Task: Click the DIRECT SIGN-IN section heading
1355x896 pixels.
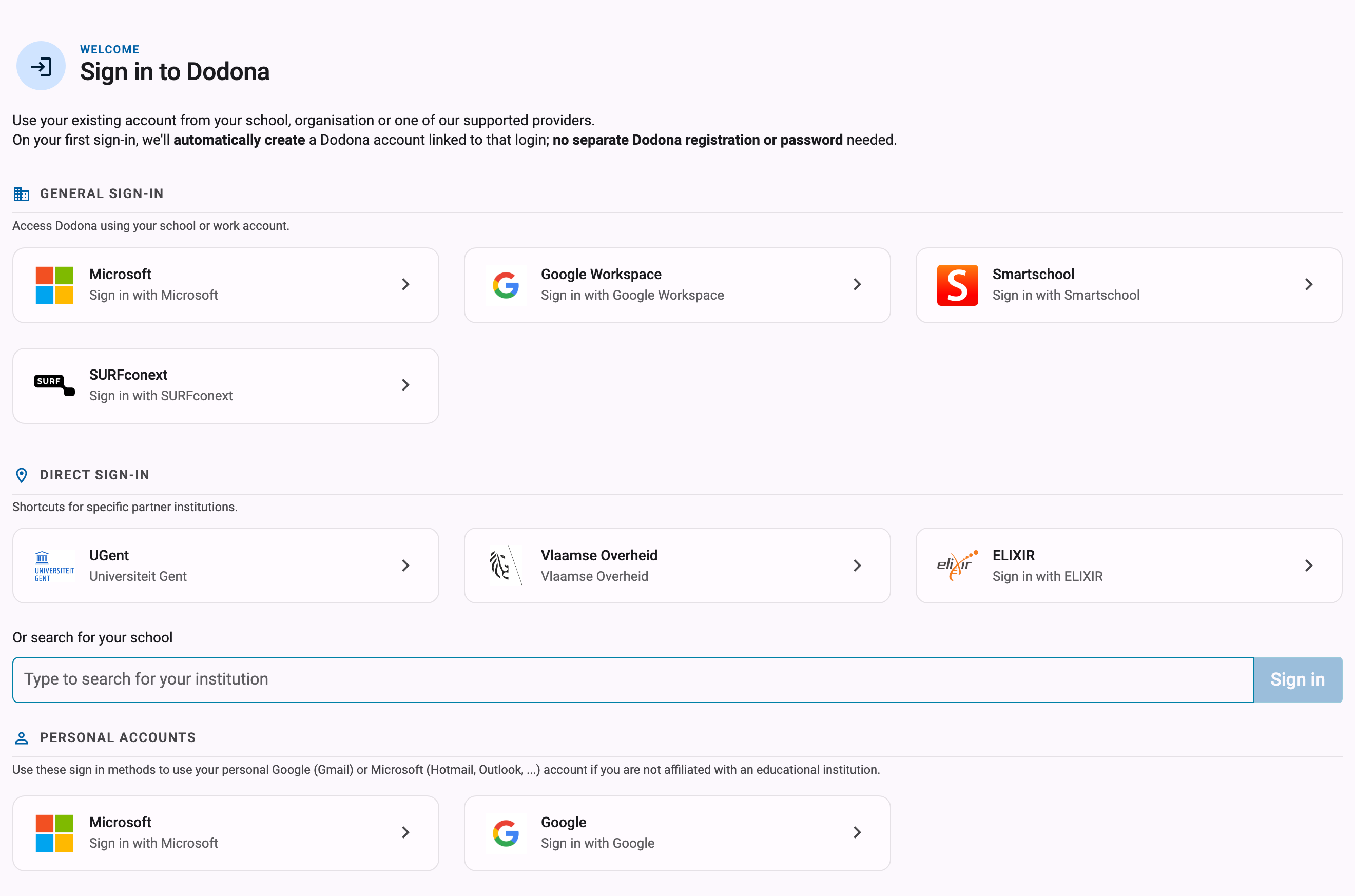Action: [95, 475]
